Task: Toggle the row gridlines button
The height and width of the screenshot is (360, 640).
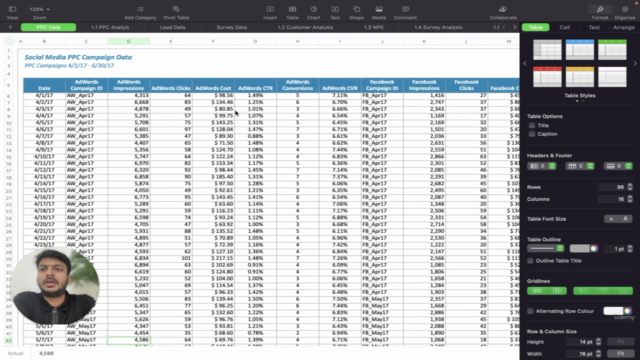Action: pos(537,291)
